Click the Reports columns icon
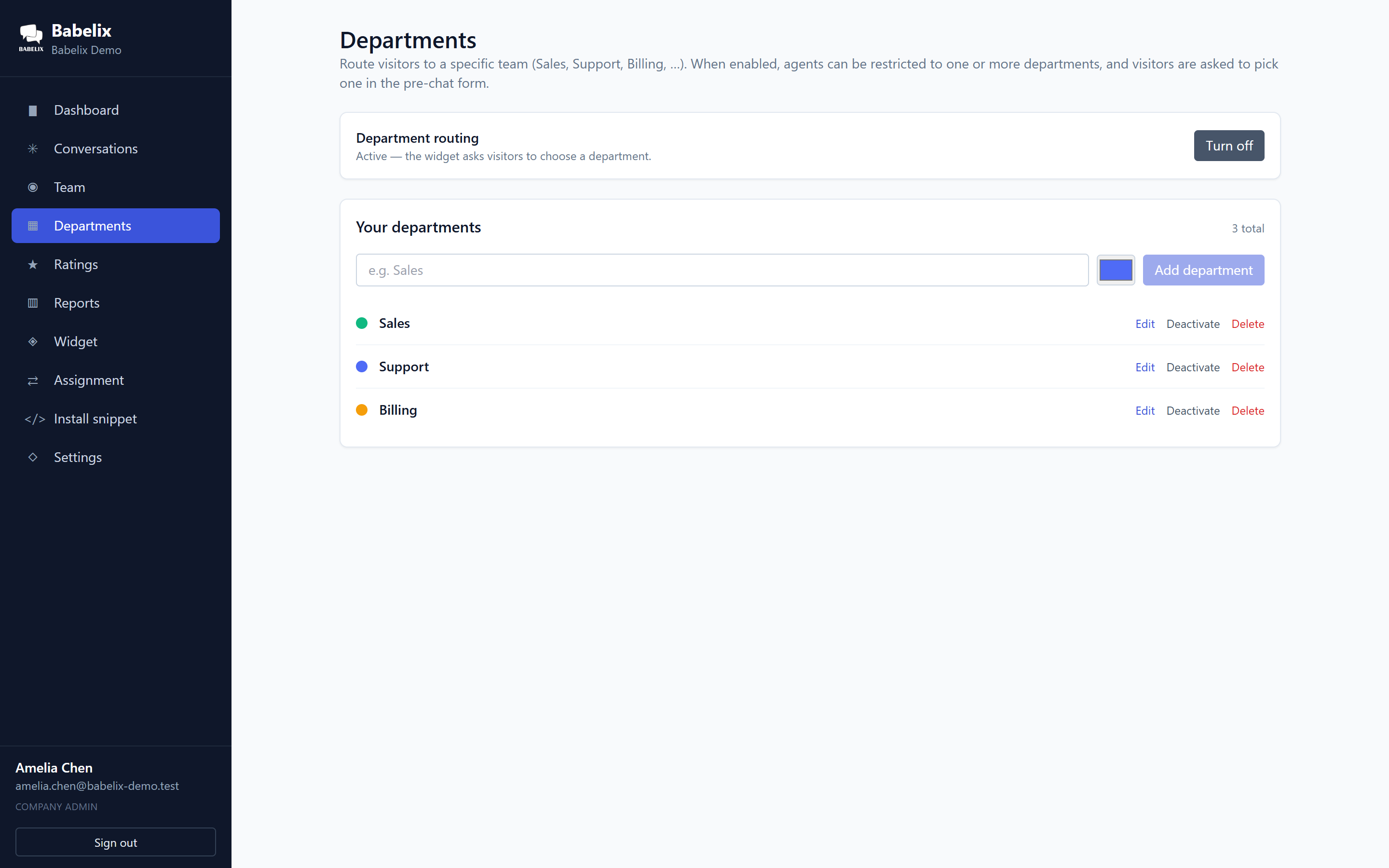Viewport: 1389px width, 868px height. tap(33, 302)
